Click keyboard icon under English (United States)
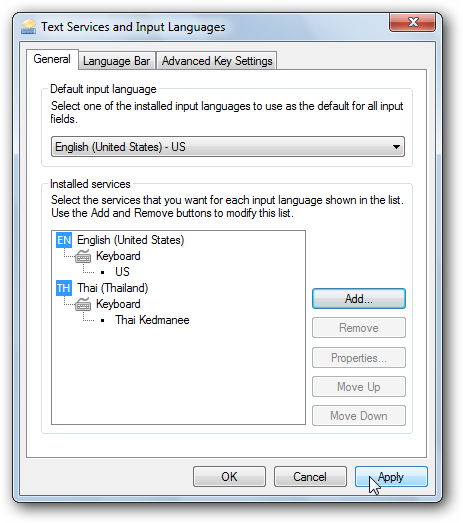 [x=83, y=256]
